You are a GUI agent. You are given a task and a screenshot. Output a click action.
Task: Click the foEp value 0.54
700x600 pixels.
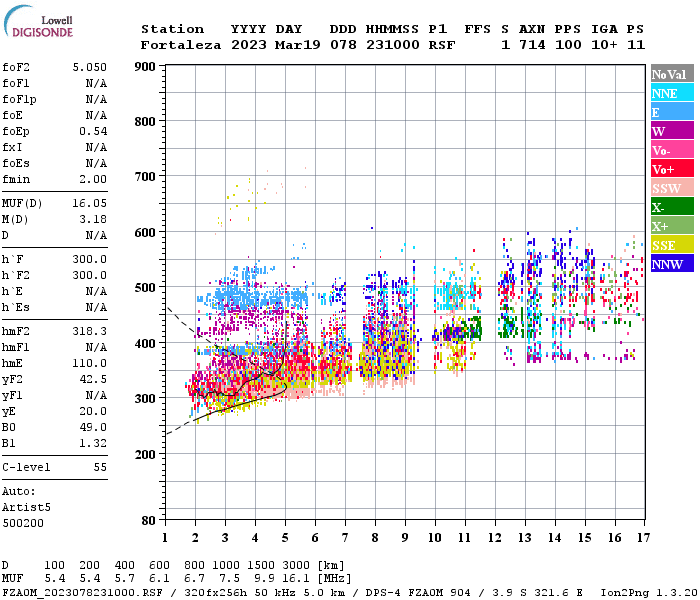pos(93,131)
